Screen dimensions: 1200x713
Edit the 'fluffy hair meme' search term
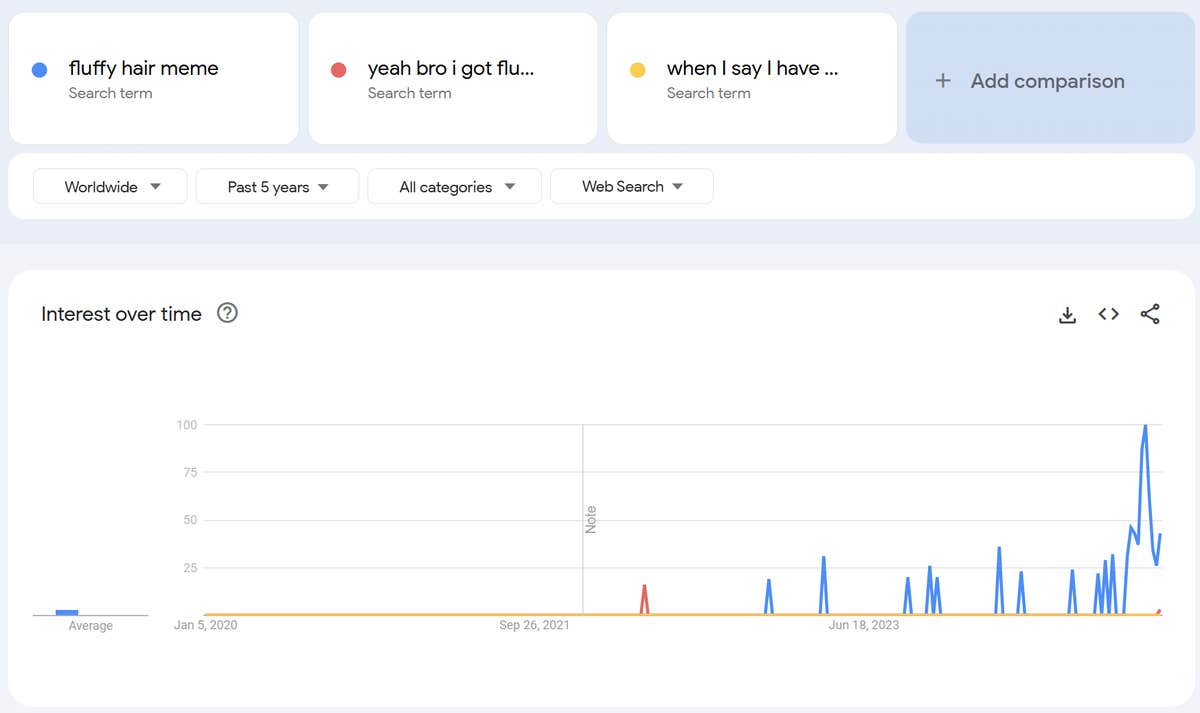coord(143,68)
